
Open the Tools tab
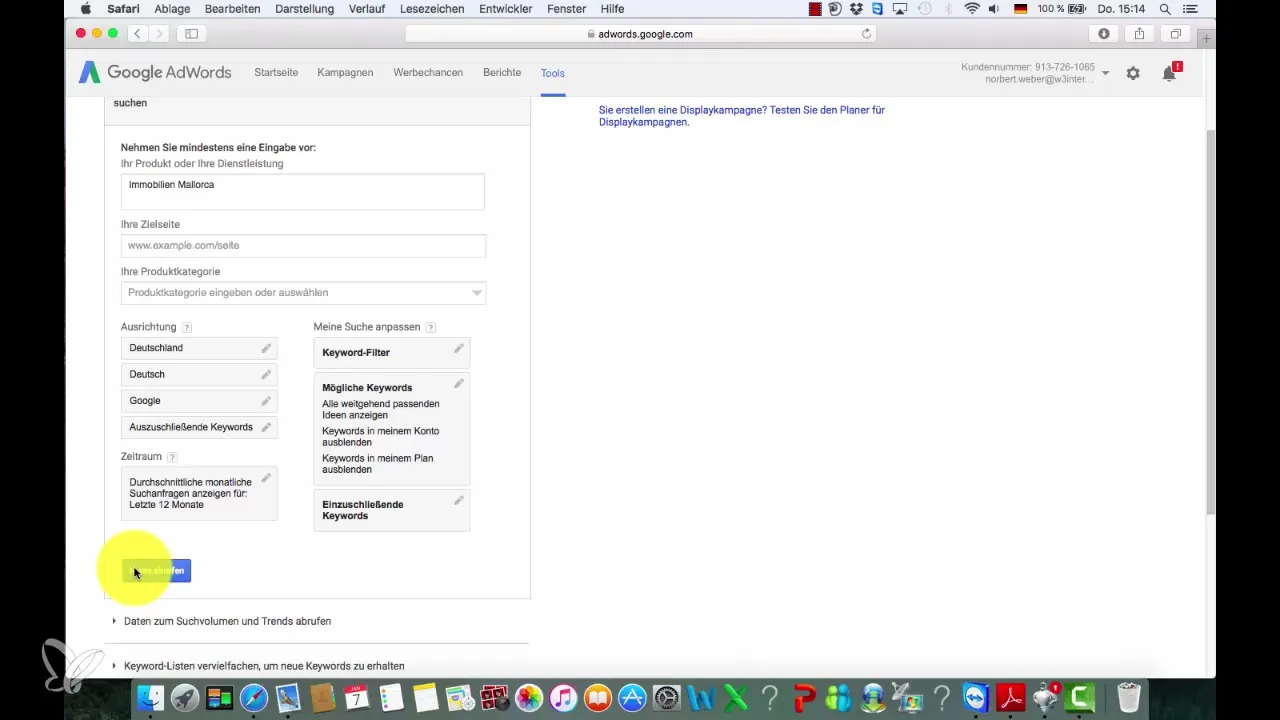553,73
